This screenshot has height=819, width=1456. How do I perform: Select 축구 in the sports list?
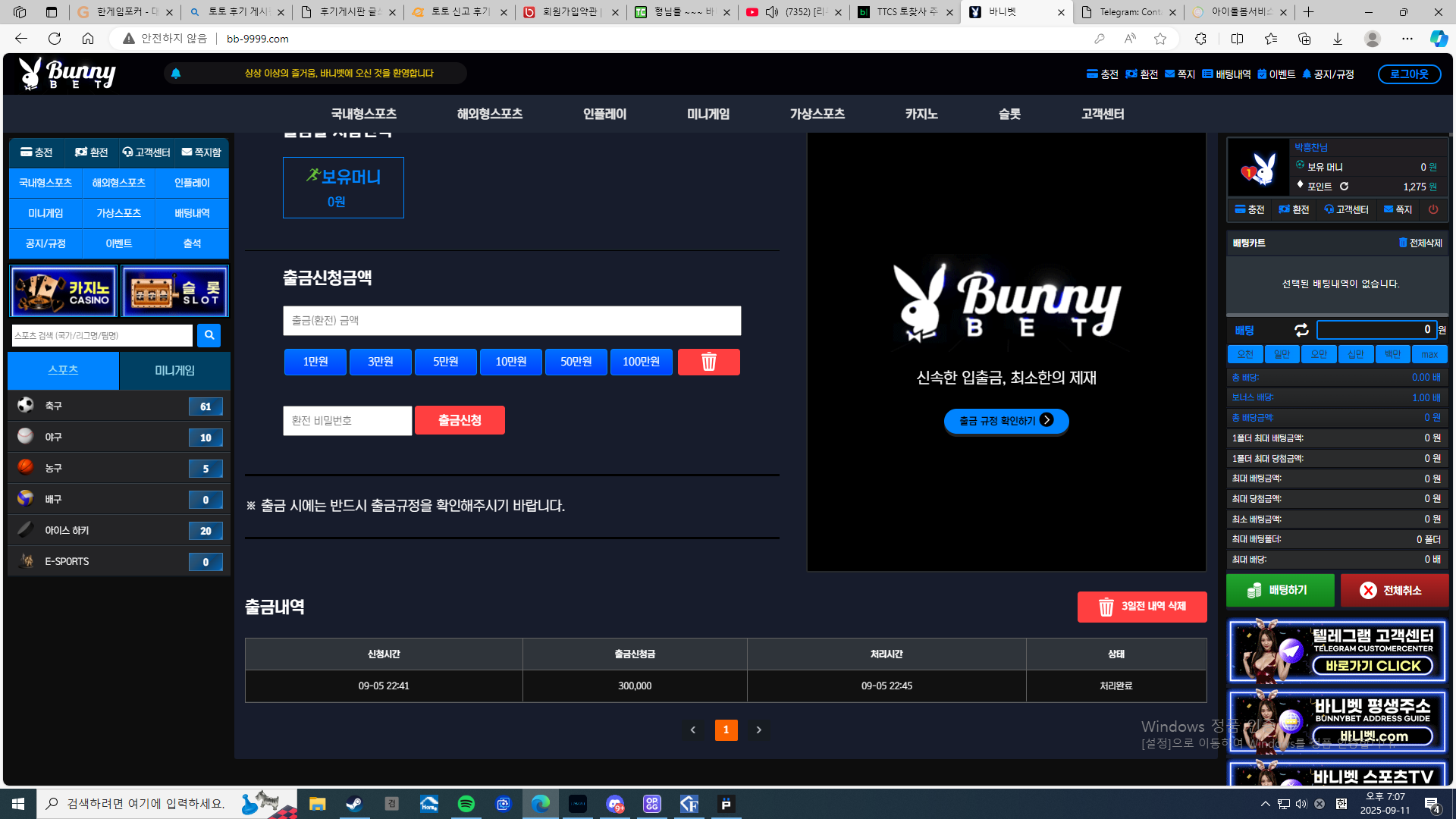click(119, 406)
